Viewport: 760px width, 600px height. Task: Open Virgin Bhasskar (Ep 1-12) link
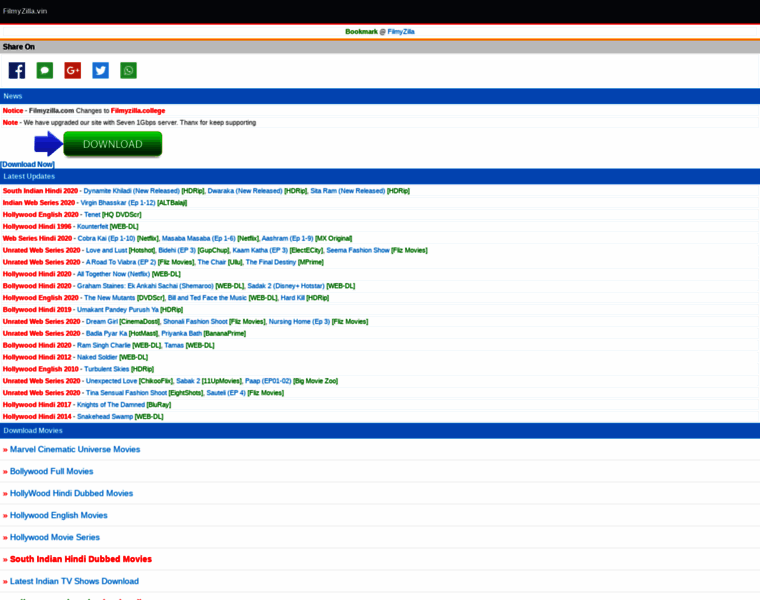point(118,203)
